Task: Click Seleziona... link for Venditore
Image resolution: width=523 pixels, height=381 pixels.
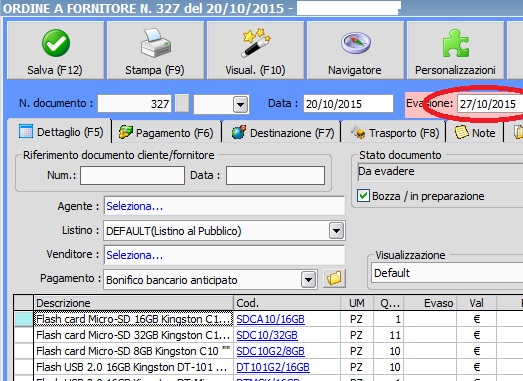Action: (134, 255)
